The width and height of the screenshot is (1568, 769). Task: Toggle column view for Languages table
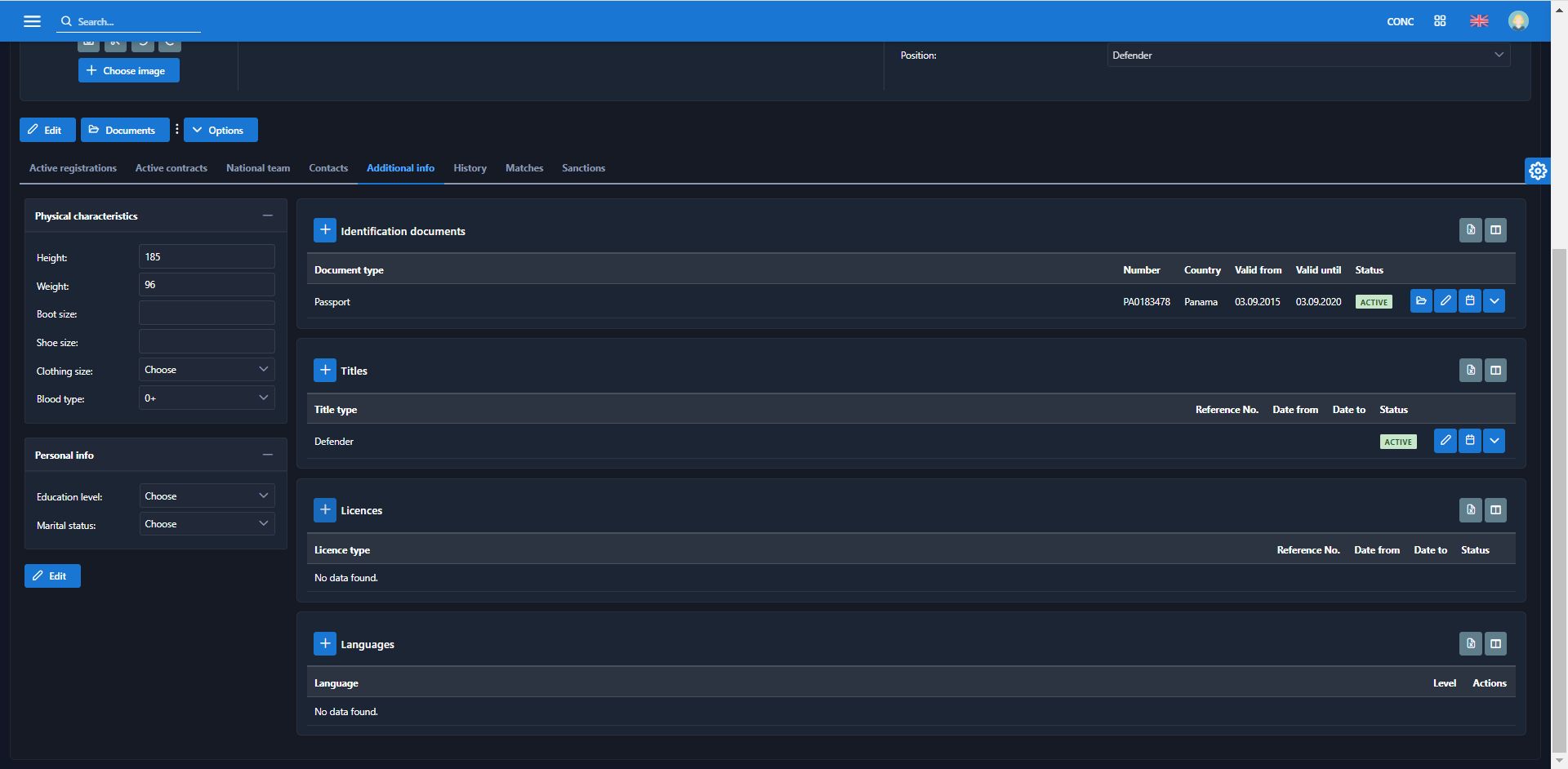pos(1495,644)
